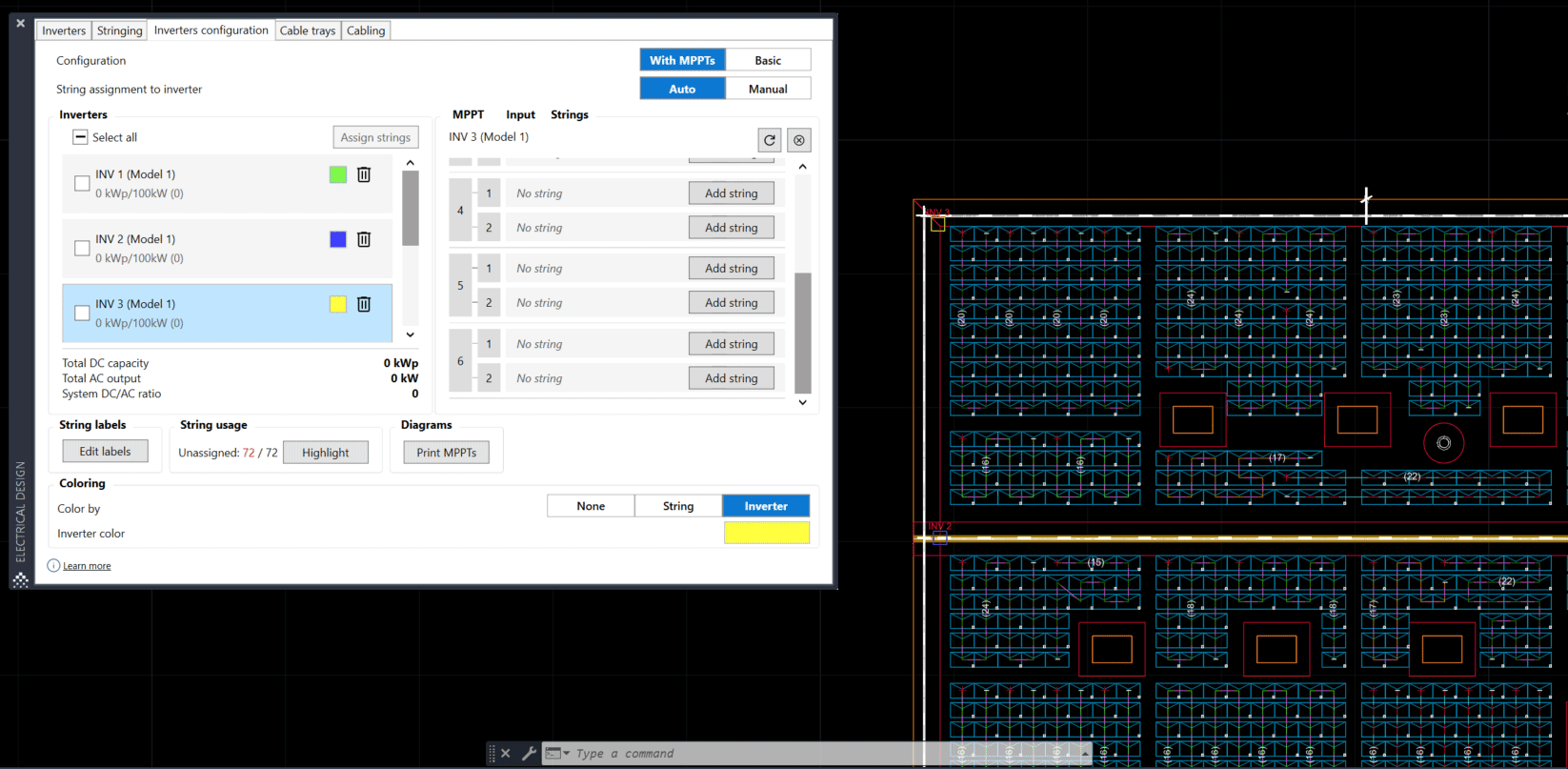Open INV 2 blue color swatch

click(x=338, y=239)
